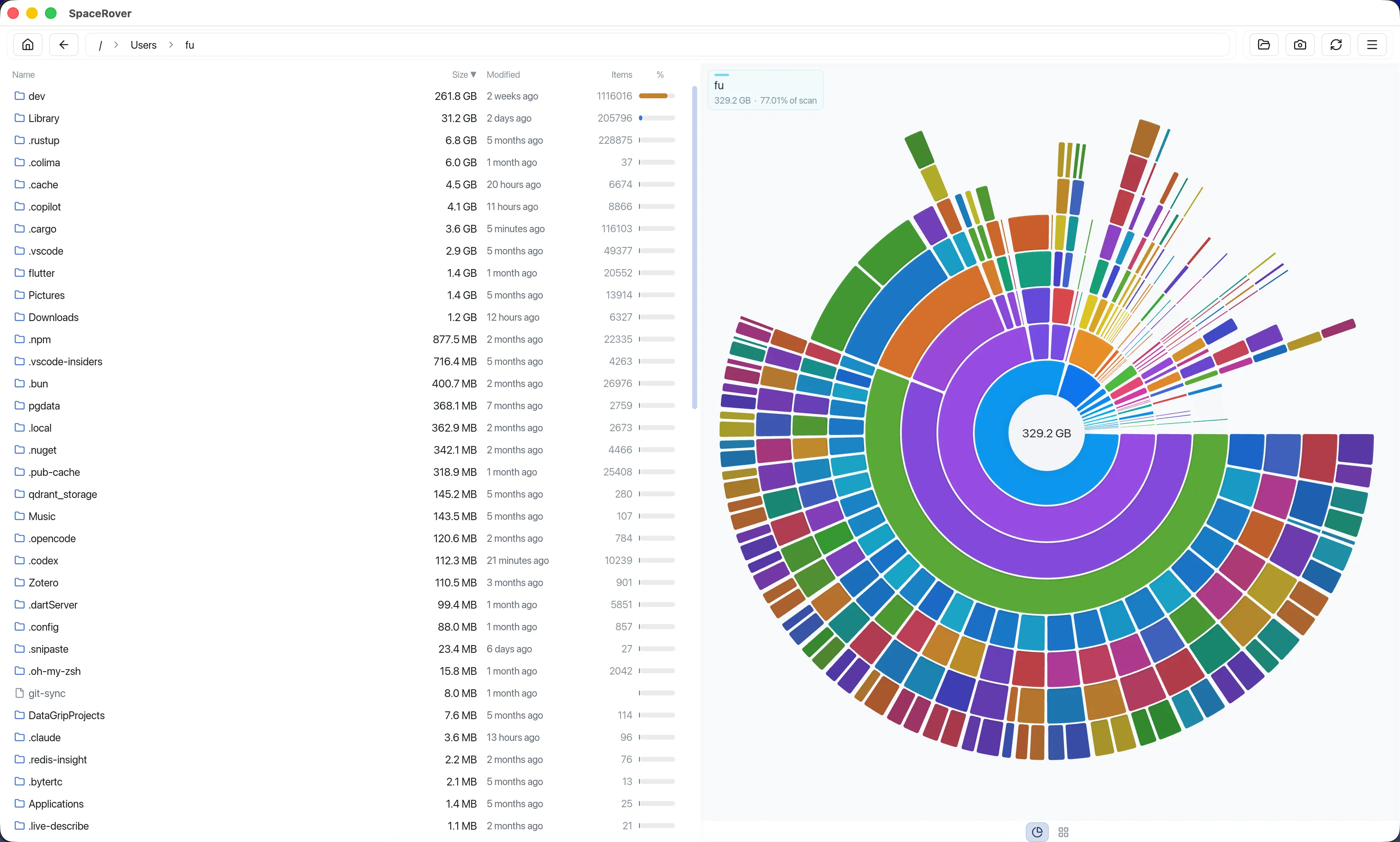
Task: Open the hamburger menu icon
Action: pyautogui.click(x=1372, y=45)
